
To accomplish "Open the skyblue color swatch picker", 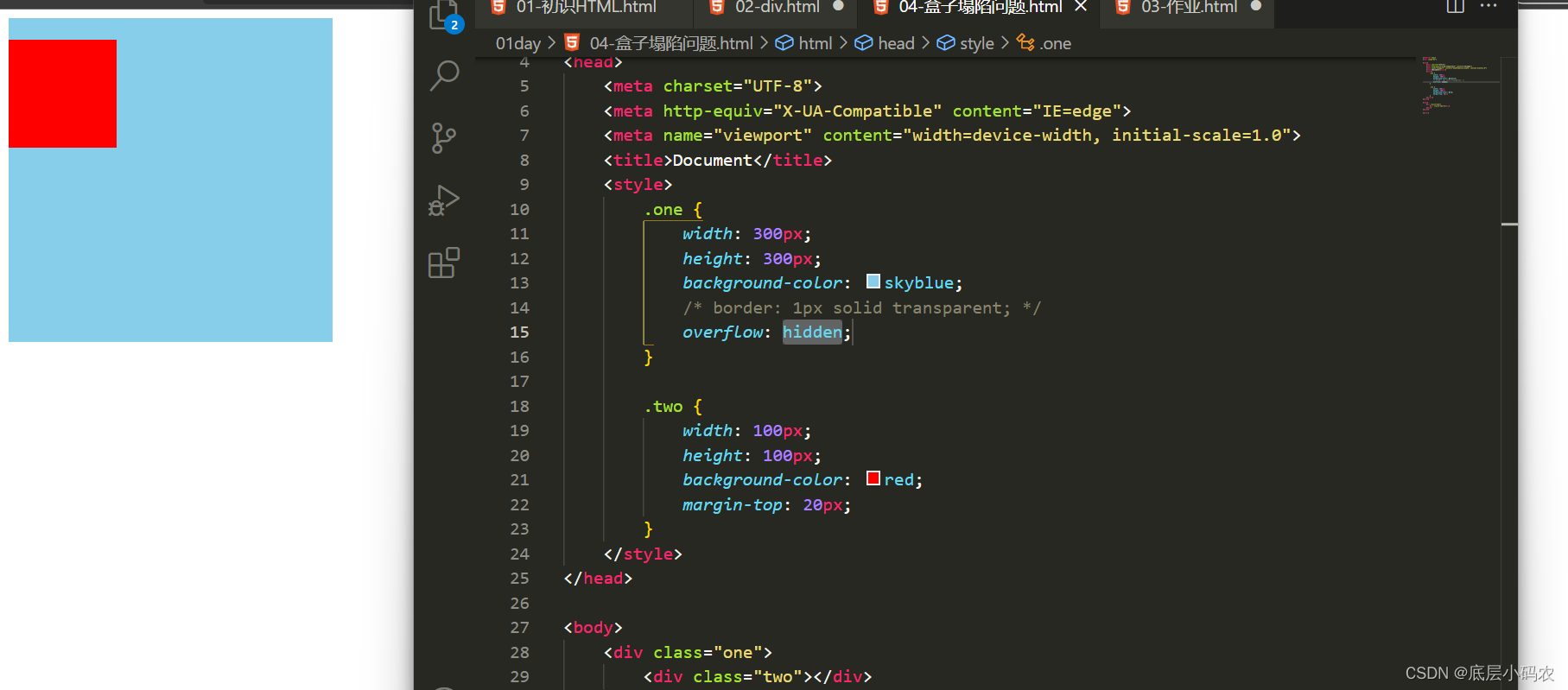I will point(873,282).
